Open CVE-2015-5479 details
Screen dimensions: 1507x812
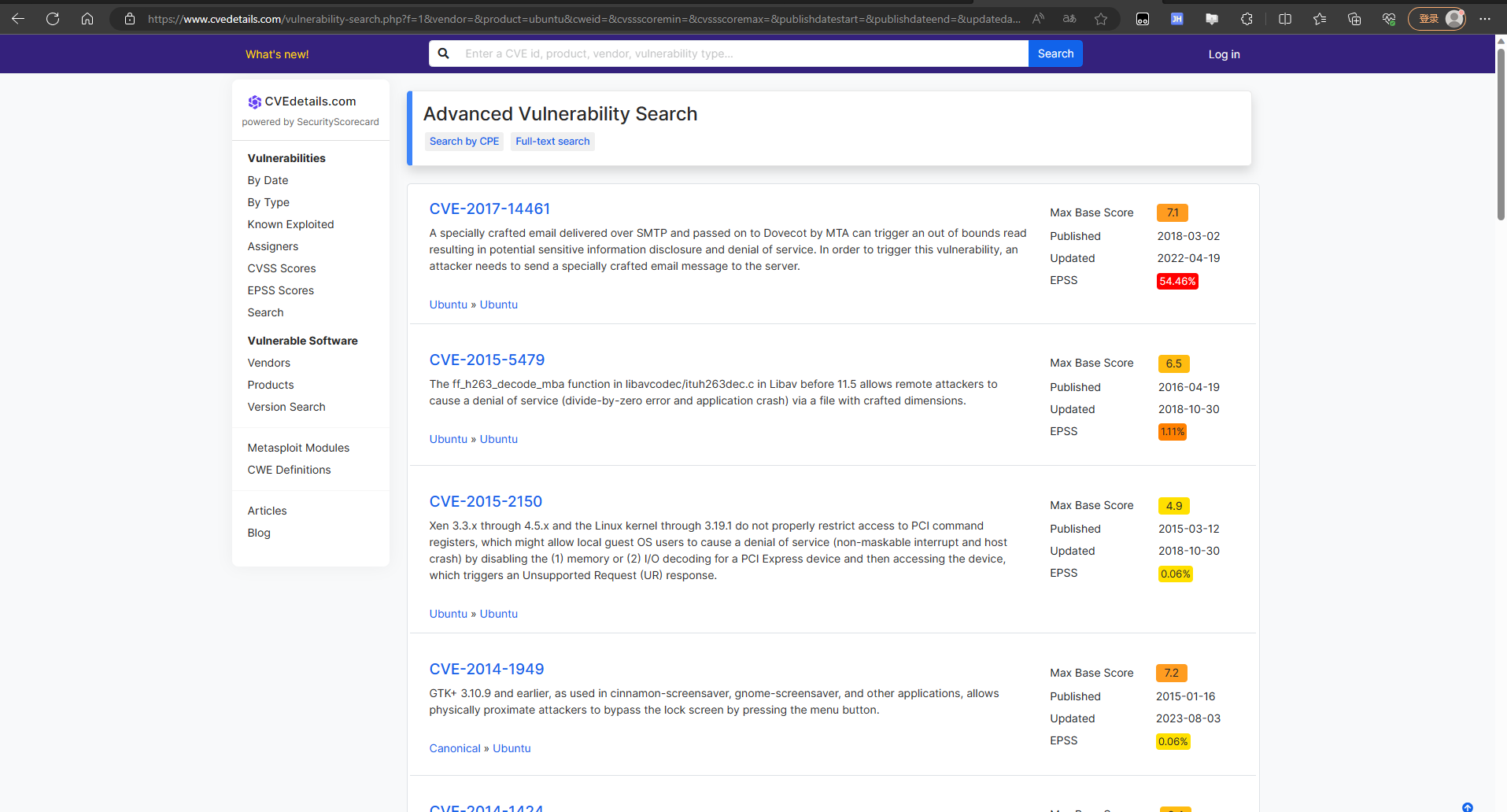486,360
